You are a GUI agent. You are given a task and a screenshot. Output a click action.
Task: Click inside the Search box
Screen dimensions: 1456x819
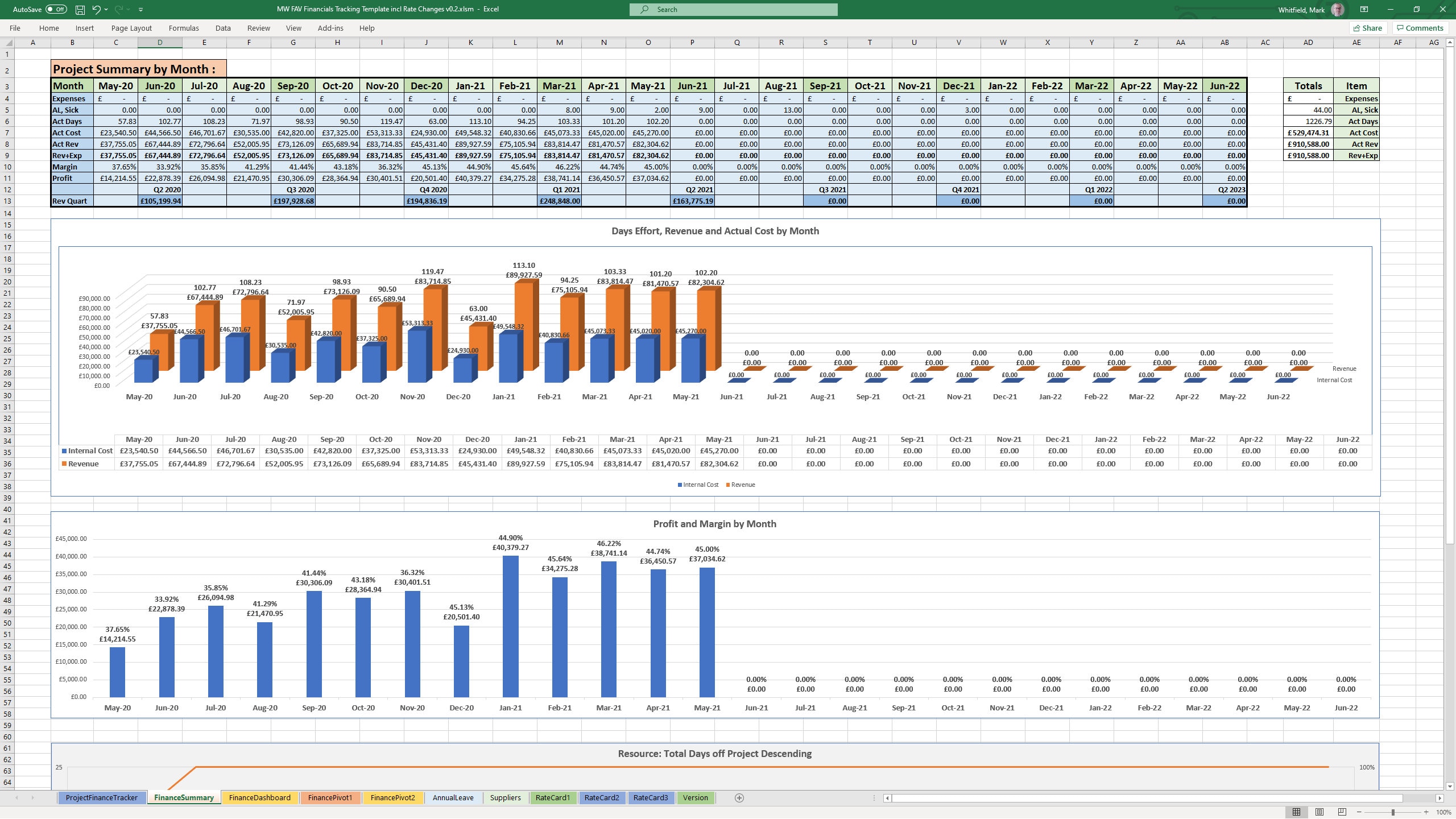[x=734, y=9]
